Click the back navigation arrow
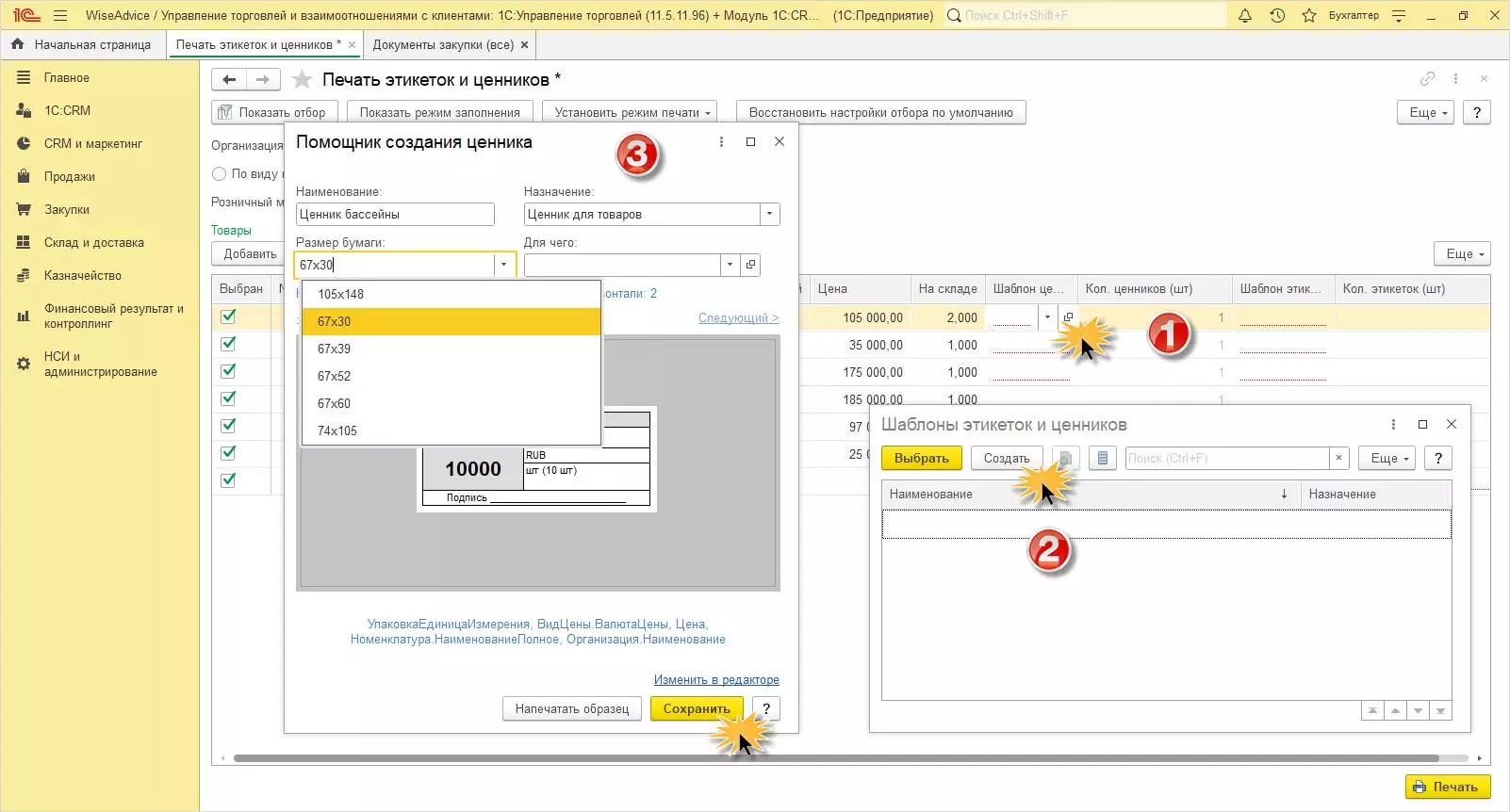This screenshot has width=1510, height=812. pyautogui.click(x=229, y=80)
